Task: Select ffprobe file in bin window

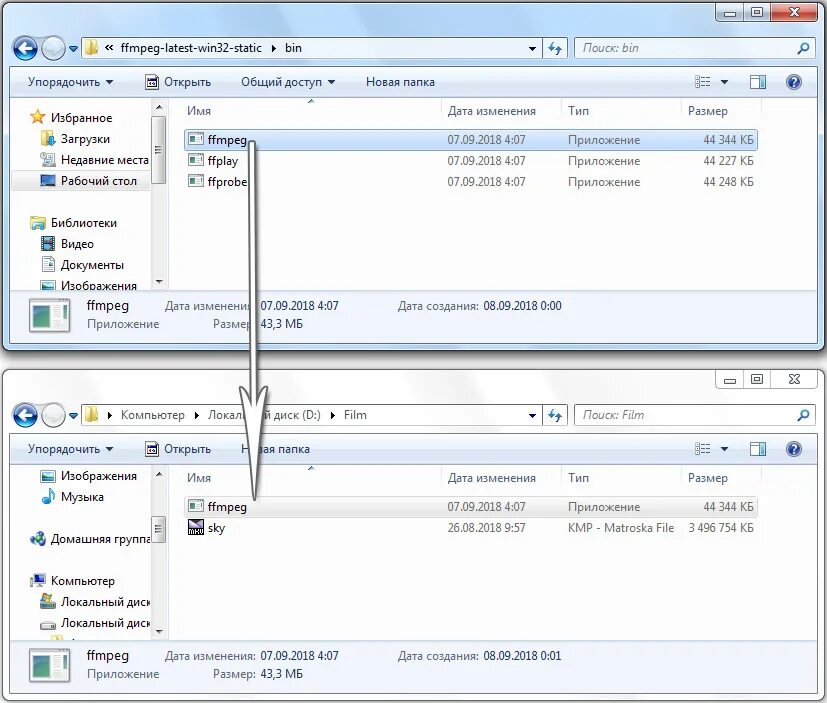Action: pyautogui.click(x=471, y=182)
